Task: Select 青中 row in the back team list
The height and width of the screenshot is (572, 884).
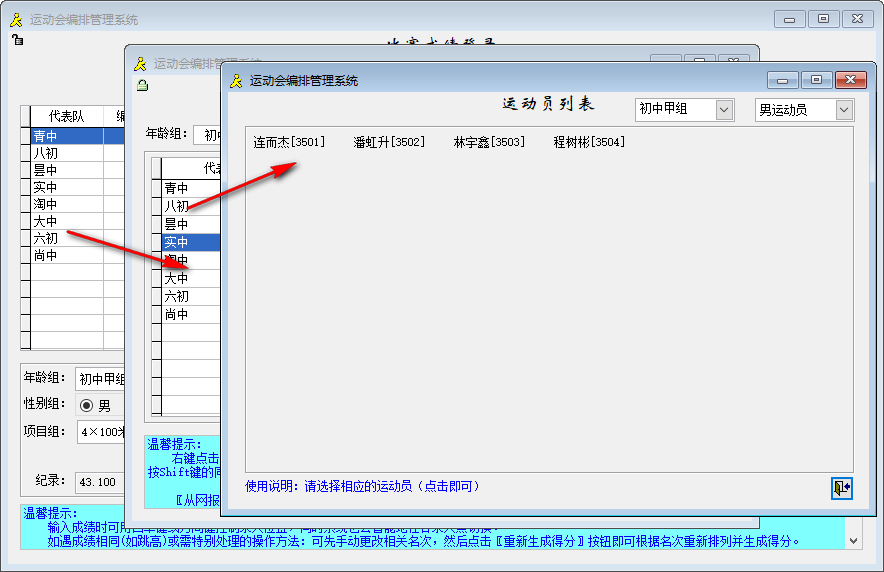Action: click(66, 136)
